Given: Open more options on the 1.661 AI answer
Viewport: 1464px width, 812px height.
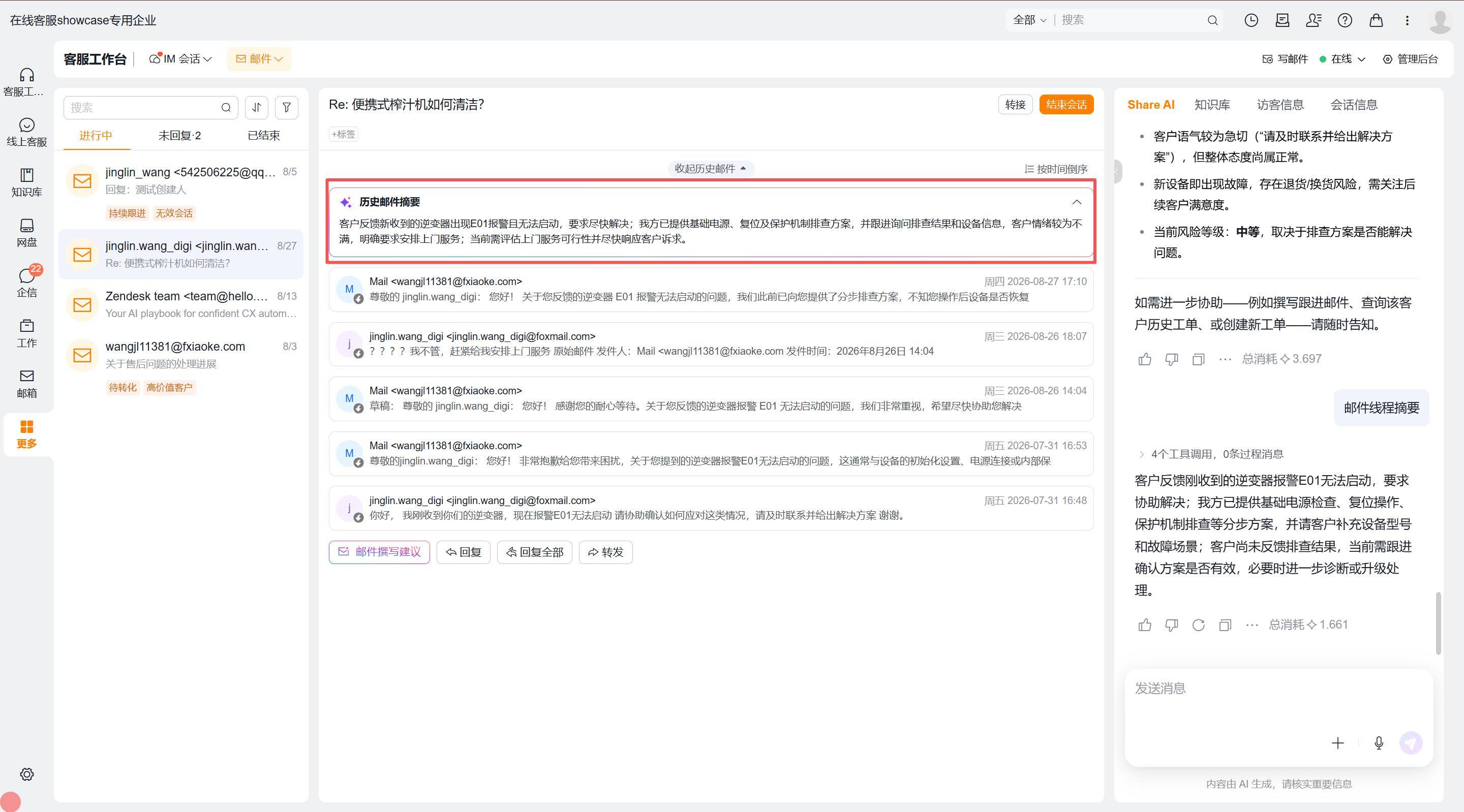Looking at the screenshot, I should [x=1252, y=625].
